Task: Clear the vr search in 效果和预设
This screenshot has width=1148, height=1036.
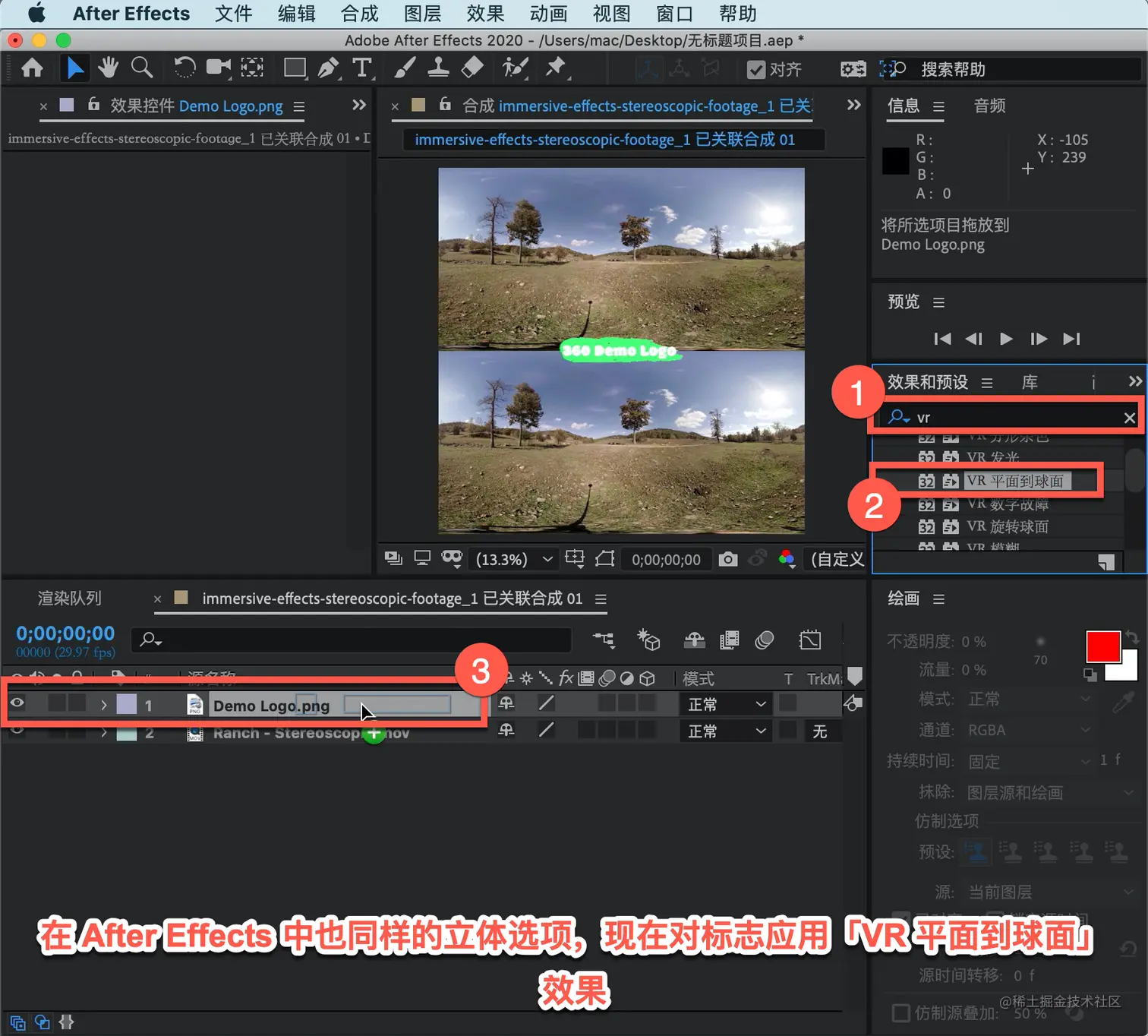Action: tap(1130, 418)
